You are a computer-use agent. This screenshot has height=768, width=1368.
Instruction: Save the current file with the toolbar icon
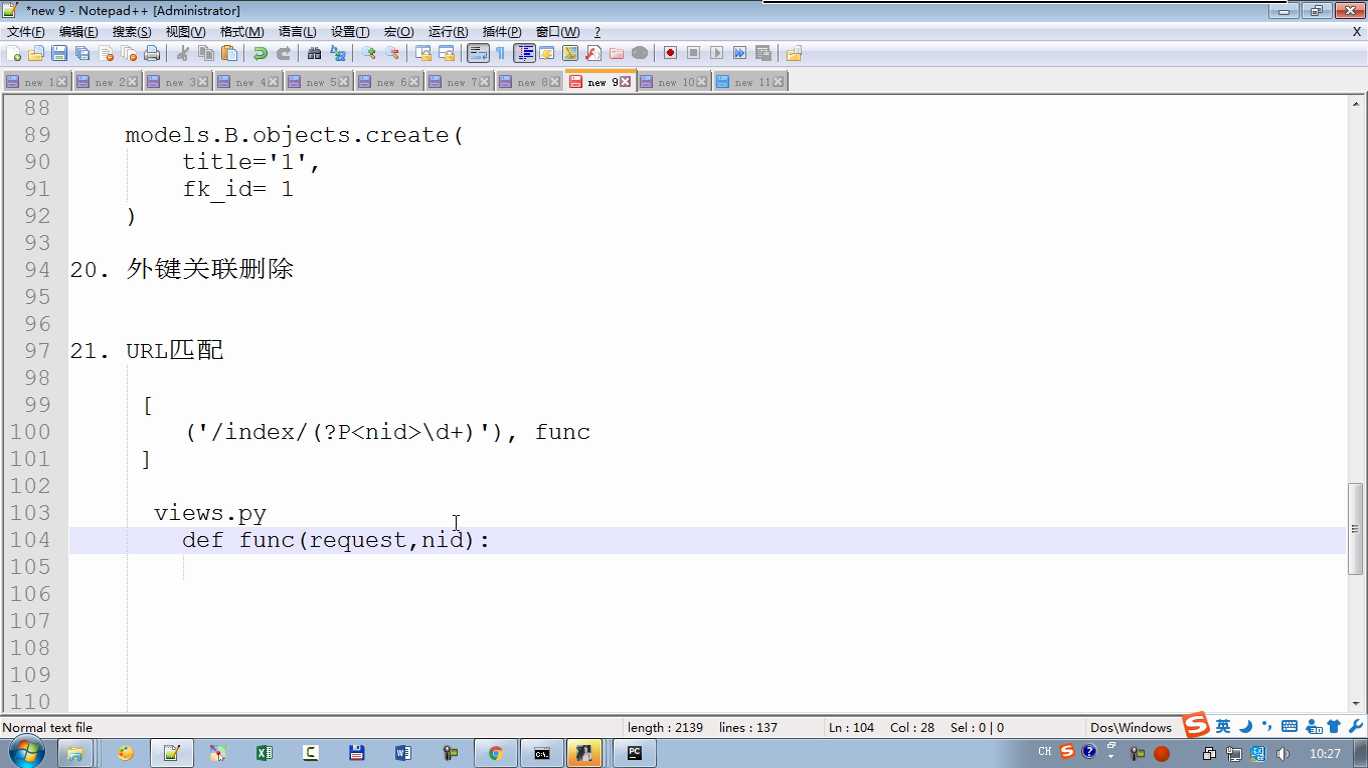(x=59, y=53)
